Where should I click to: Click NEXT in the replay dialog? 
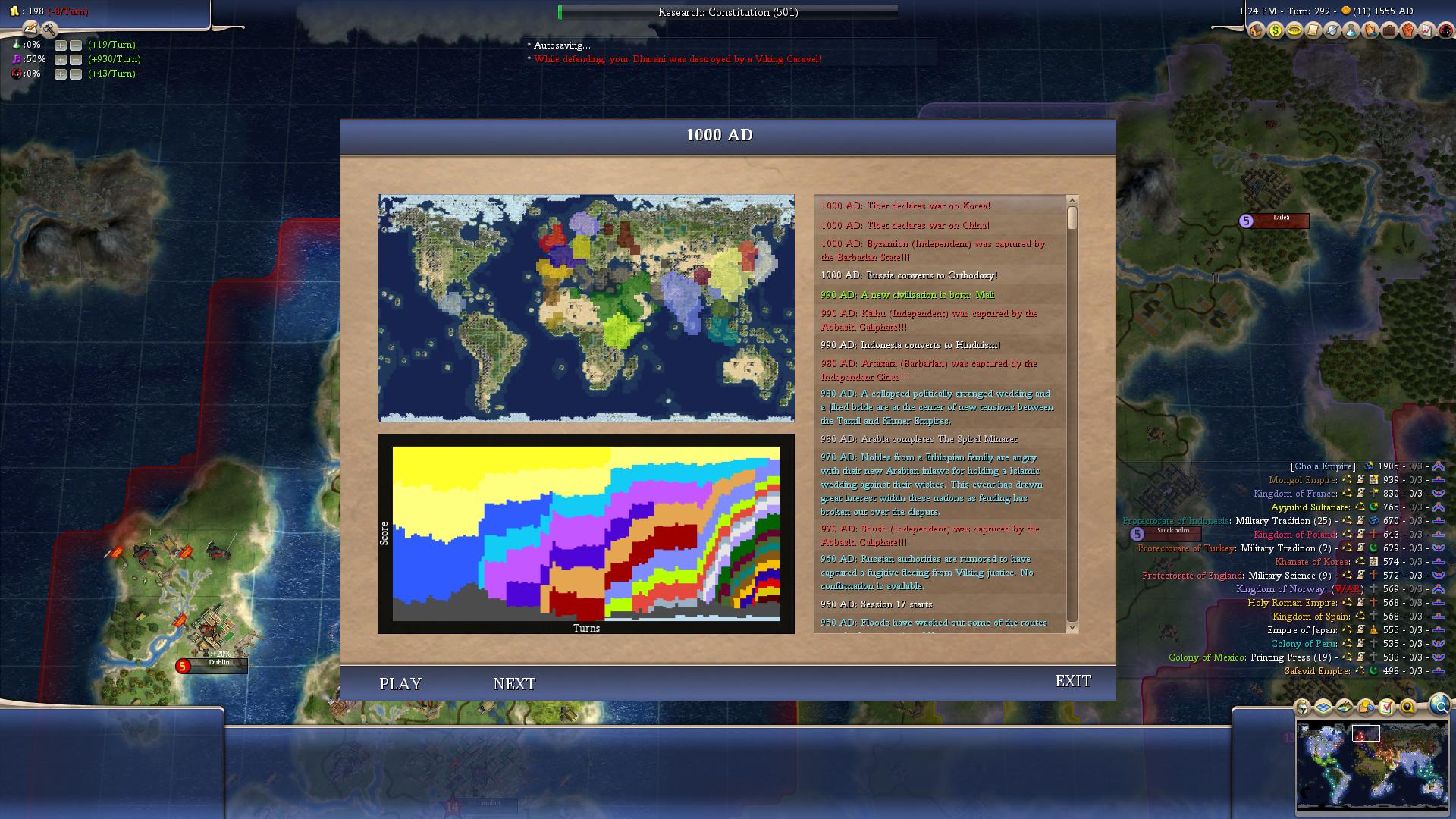tap(514, 684)
